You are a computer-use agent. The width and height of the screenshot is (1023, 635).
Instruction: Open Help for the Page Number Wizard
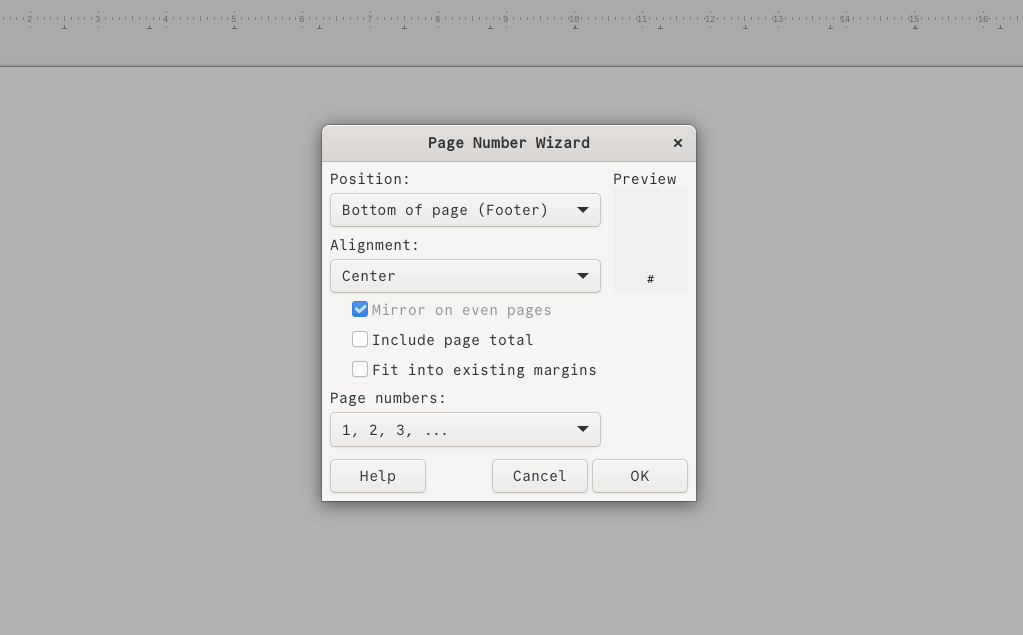point(377,475)
